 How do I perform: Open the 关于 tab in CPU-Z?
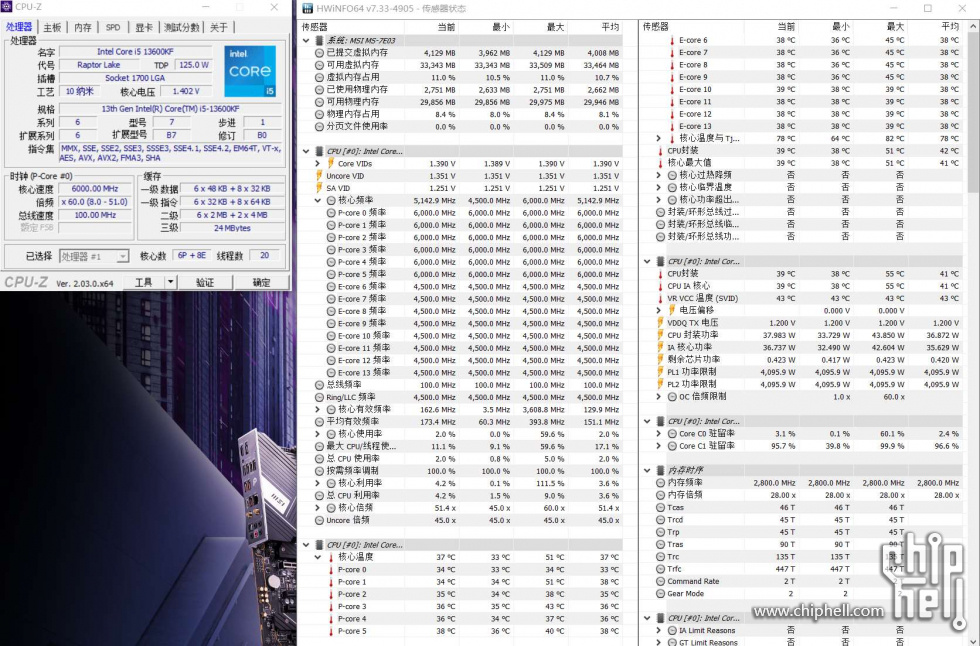219,27
